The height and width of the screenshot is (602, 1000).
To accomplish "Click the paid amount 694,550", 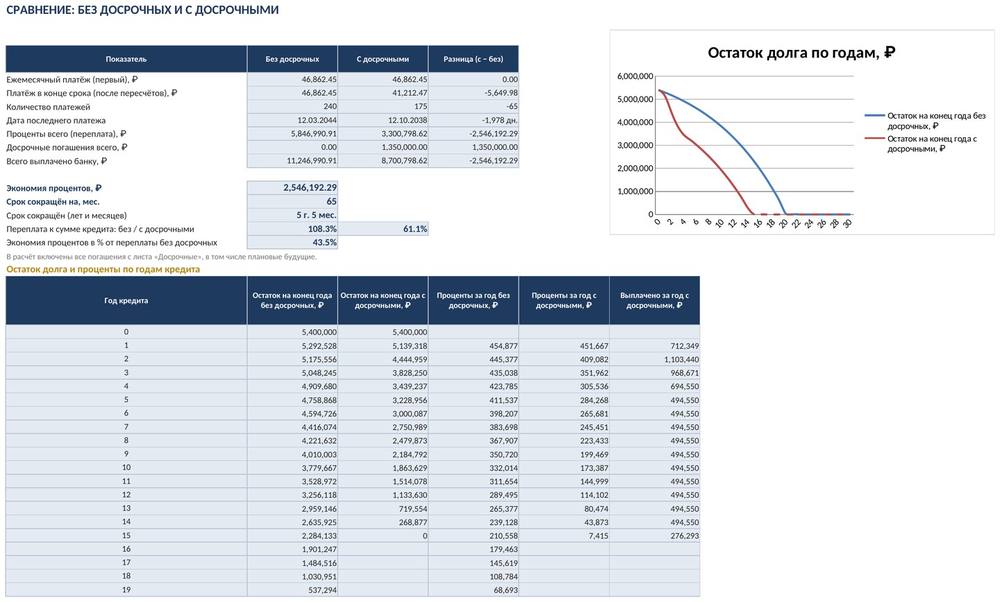I will [x=654, y=386].
